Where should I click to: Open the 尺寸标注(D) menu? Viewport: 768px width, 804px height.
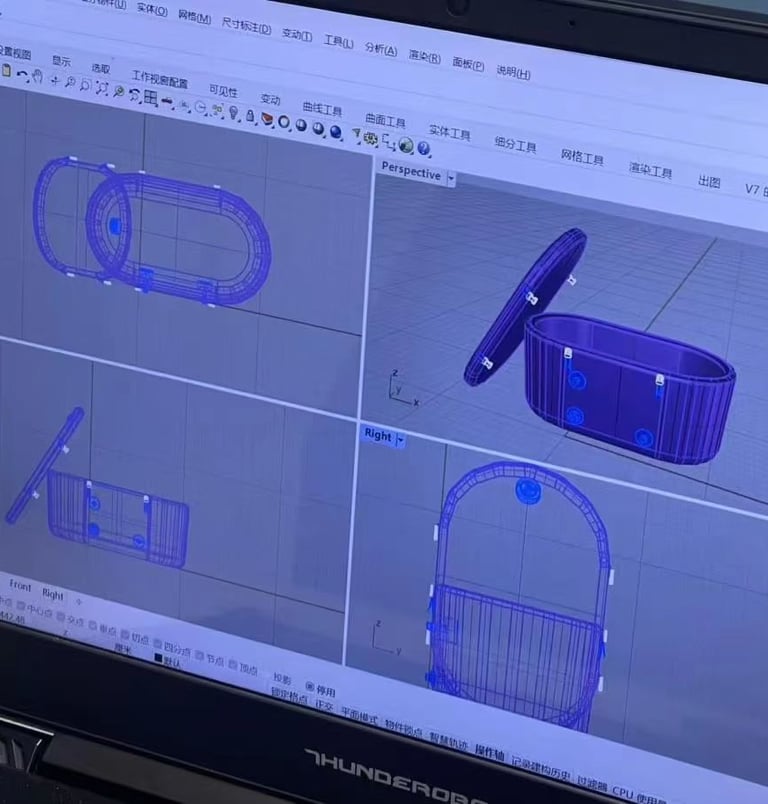246,26
